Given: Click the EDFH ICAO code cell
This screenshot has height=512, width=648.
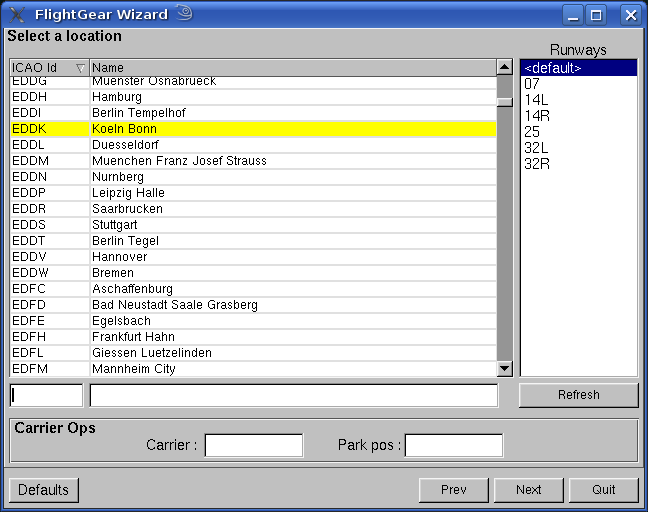Looking at the screenshot, I should [x=50, y=336].
